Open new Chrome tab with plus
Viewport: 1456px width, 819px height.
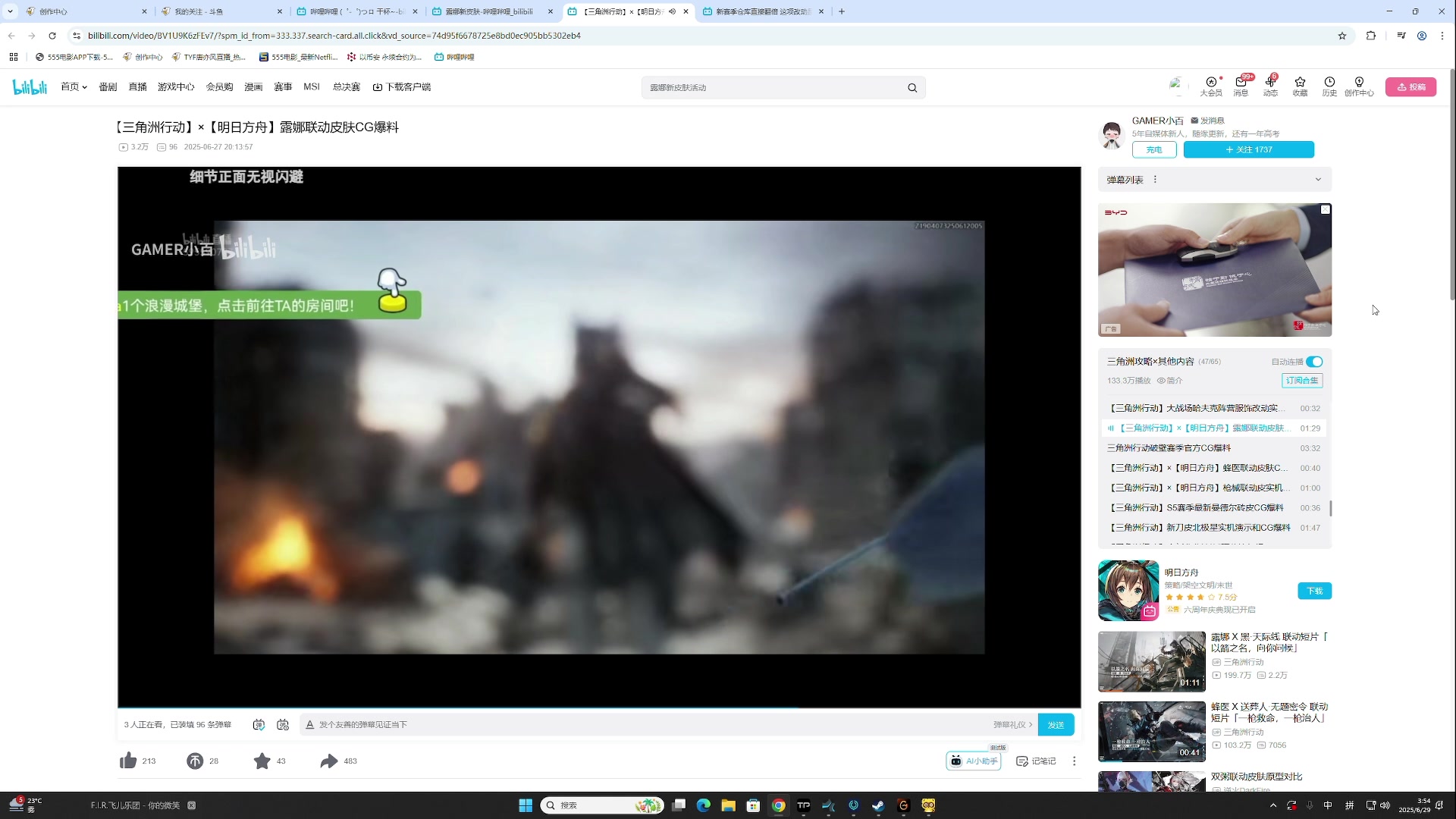(842, 11)
